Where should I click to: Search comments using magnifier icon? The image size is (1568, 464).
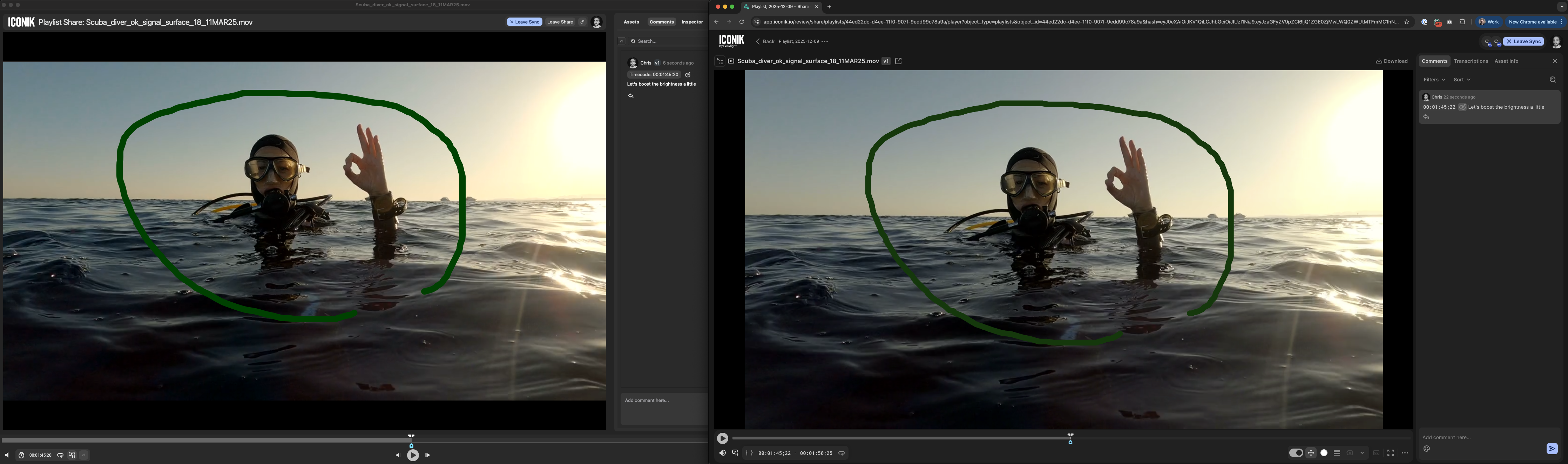1552,80
